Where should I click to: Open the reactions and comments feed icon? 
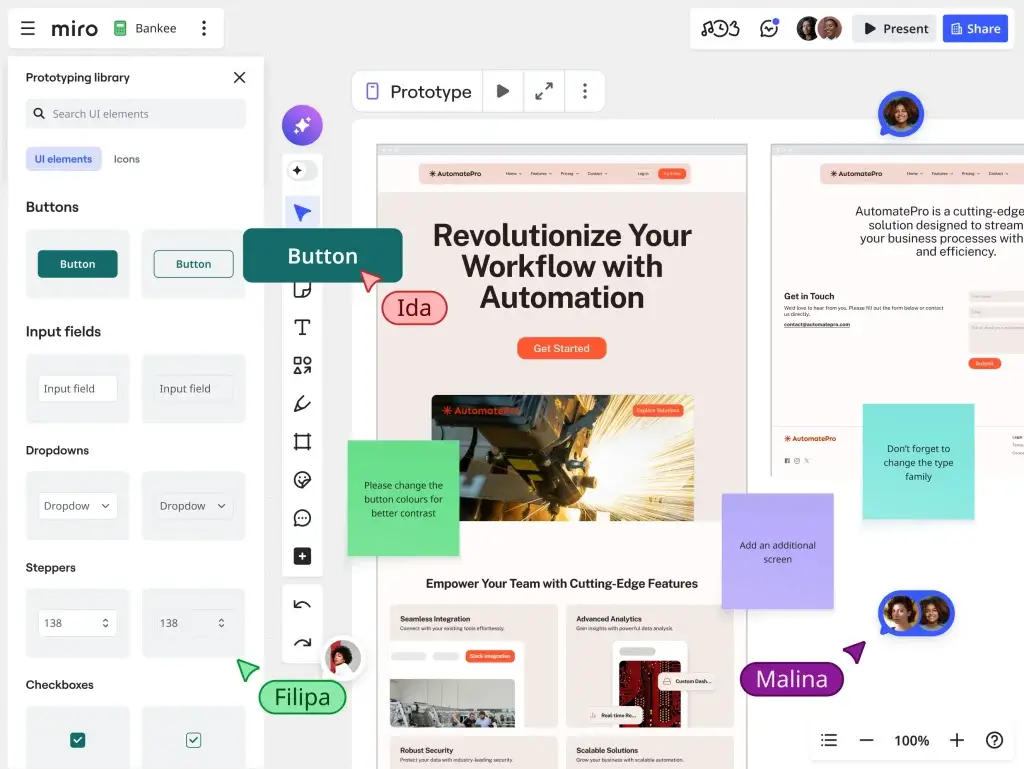[x=769, y=29]
